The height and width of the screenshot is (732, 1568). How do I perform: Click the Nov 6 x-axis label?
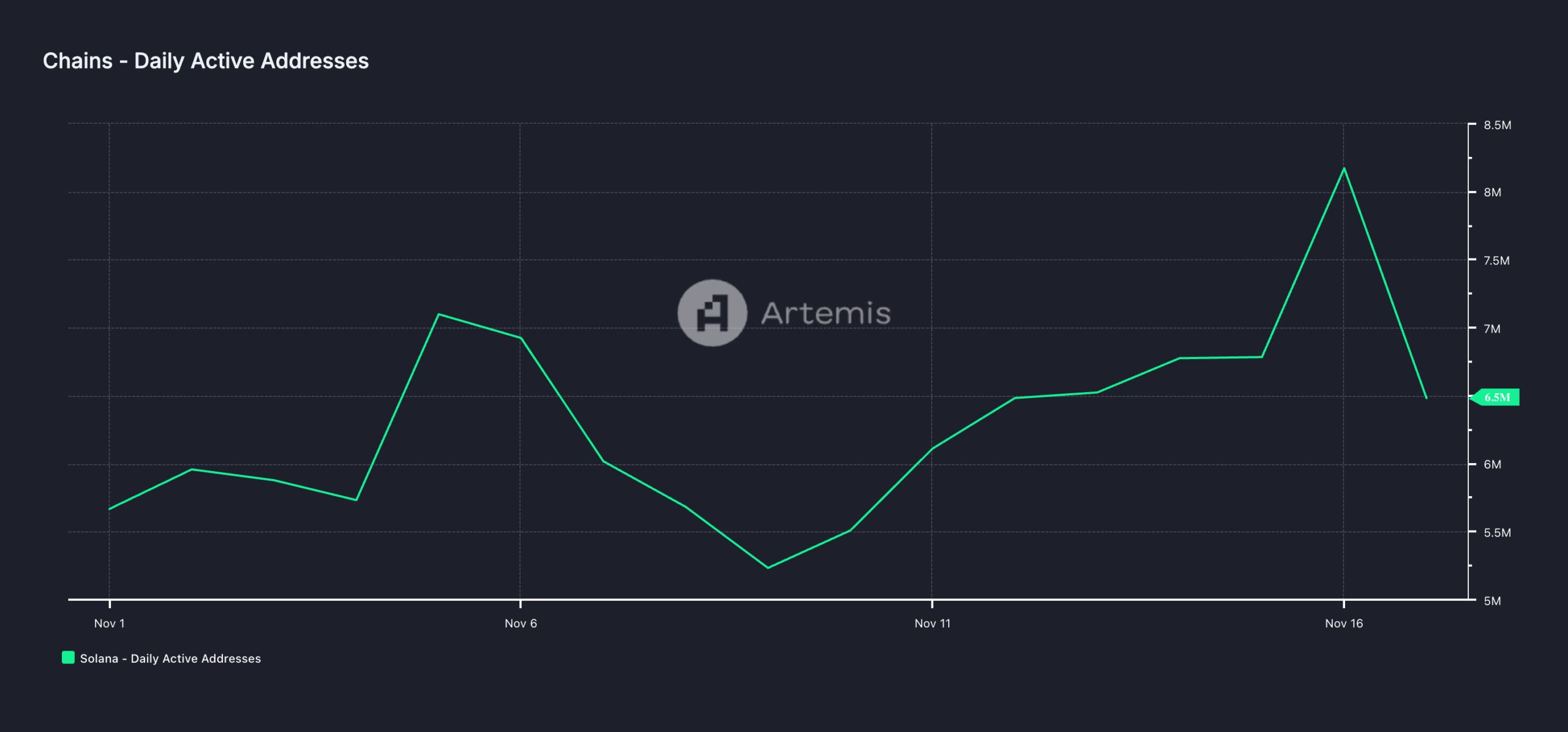[521, 624]
